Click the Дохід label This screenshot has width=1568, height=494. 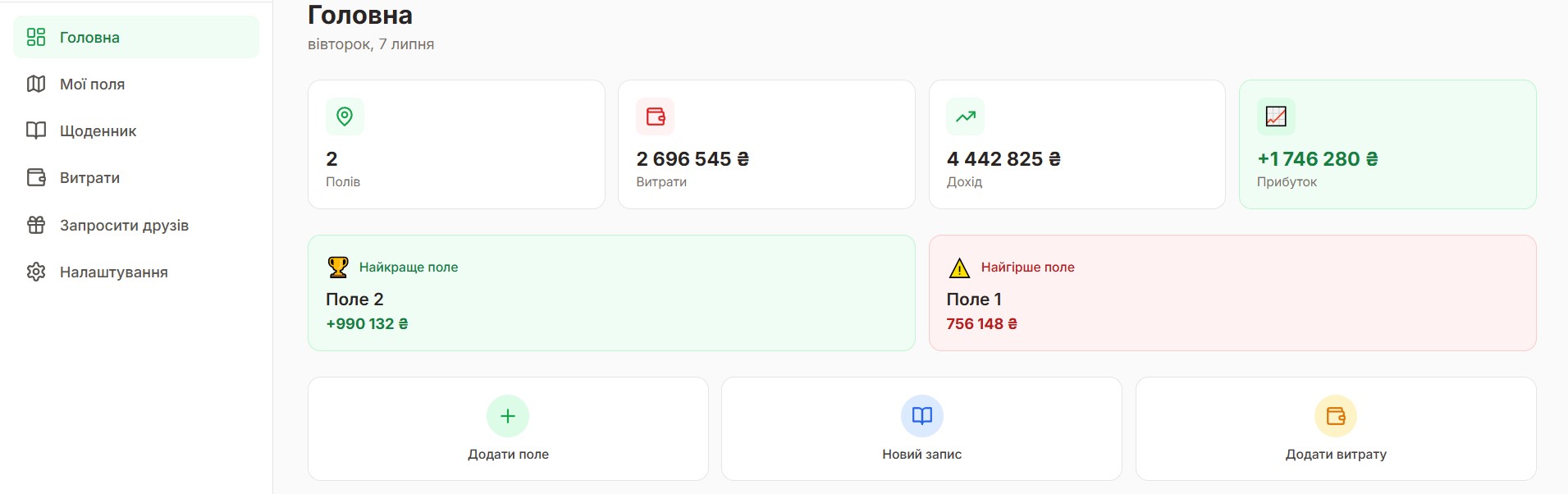(x=964, y=181)
